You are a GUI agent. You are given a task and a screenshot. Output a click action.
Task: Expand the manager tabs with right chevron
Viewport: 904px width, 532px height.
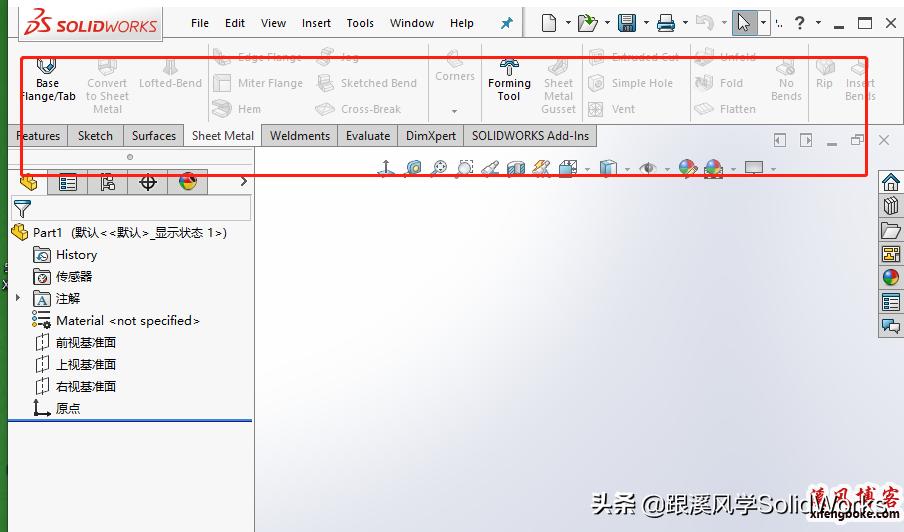coord(244,182)
